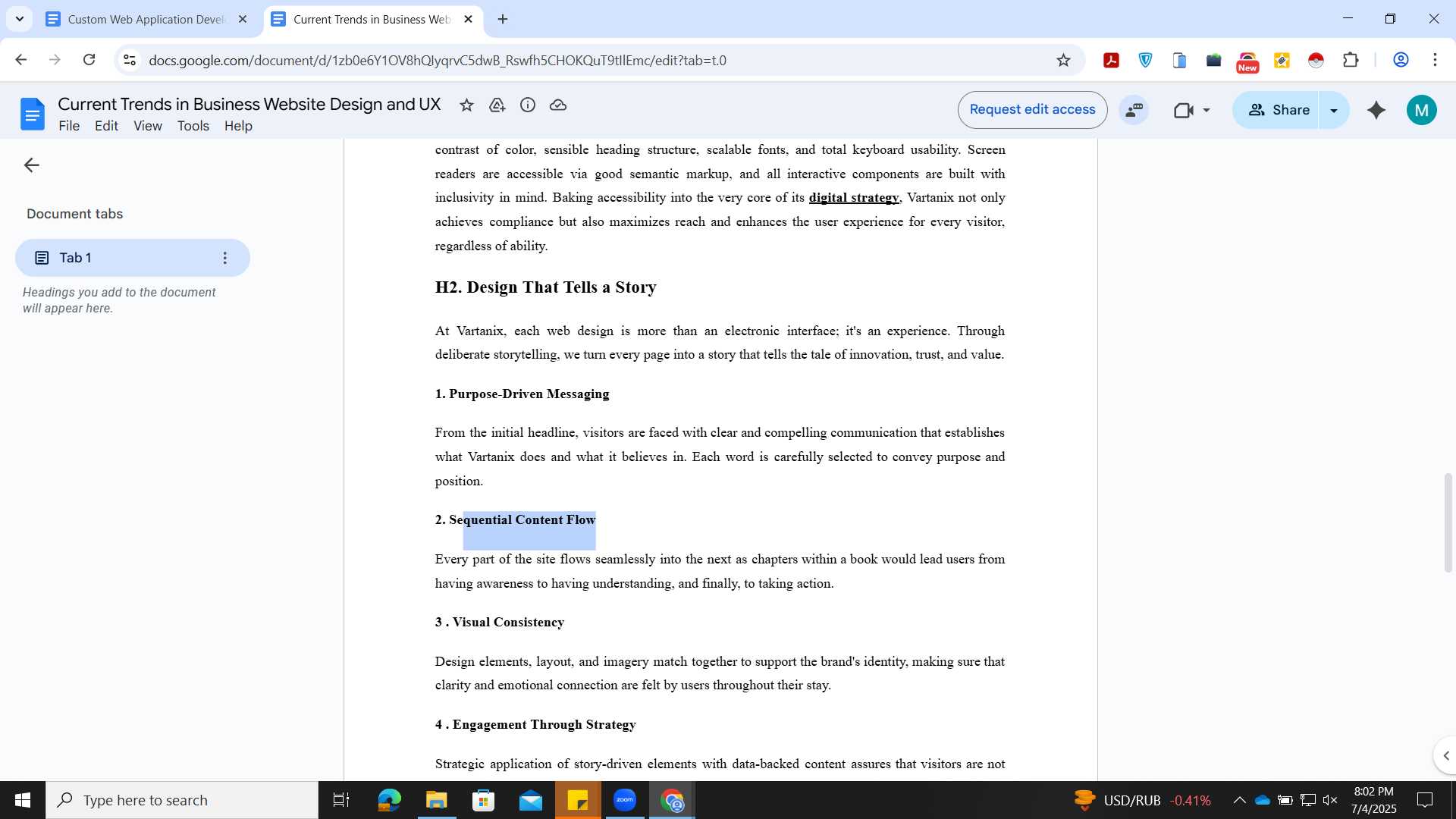Open the tab search dropdown
The height and width of the screenshot is (819, 1456).
pos(20,19)
